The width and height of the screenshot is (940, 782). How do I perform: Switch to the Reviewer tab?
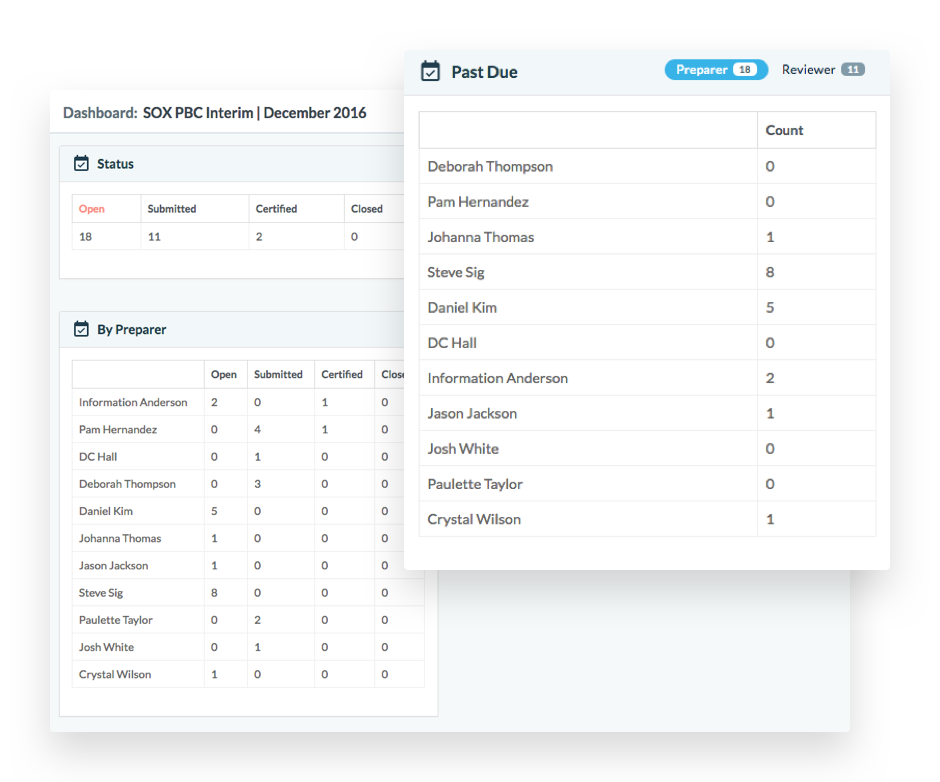pyautogui.click(x=822, y=70)
